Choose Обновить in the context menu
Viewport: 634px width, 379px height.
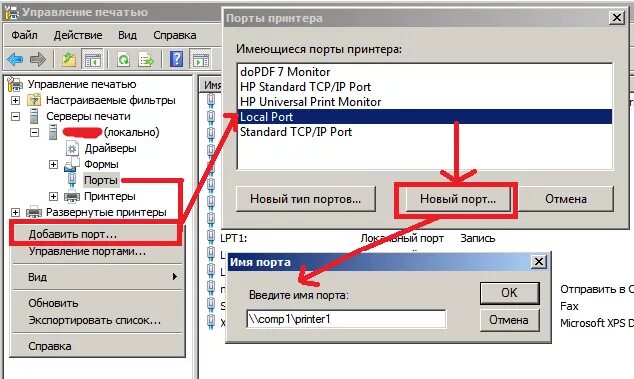[x=96, y=303]
